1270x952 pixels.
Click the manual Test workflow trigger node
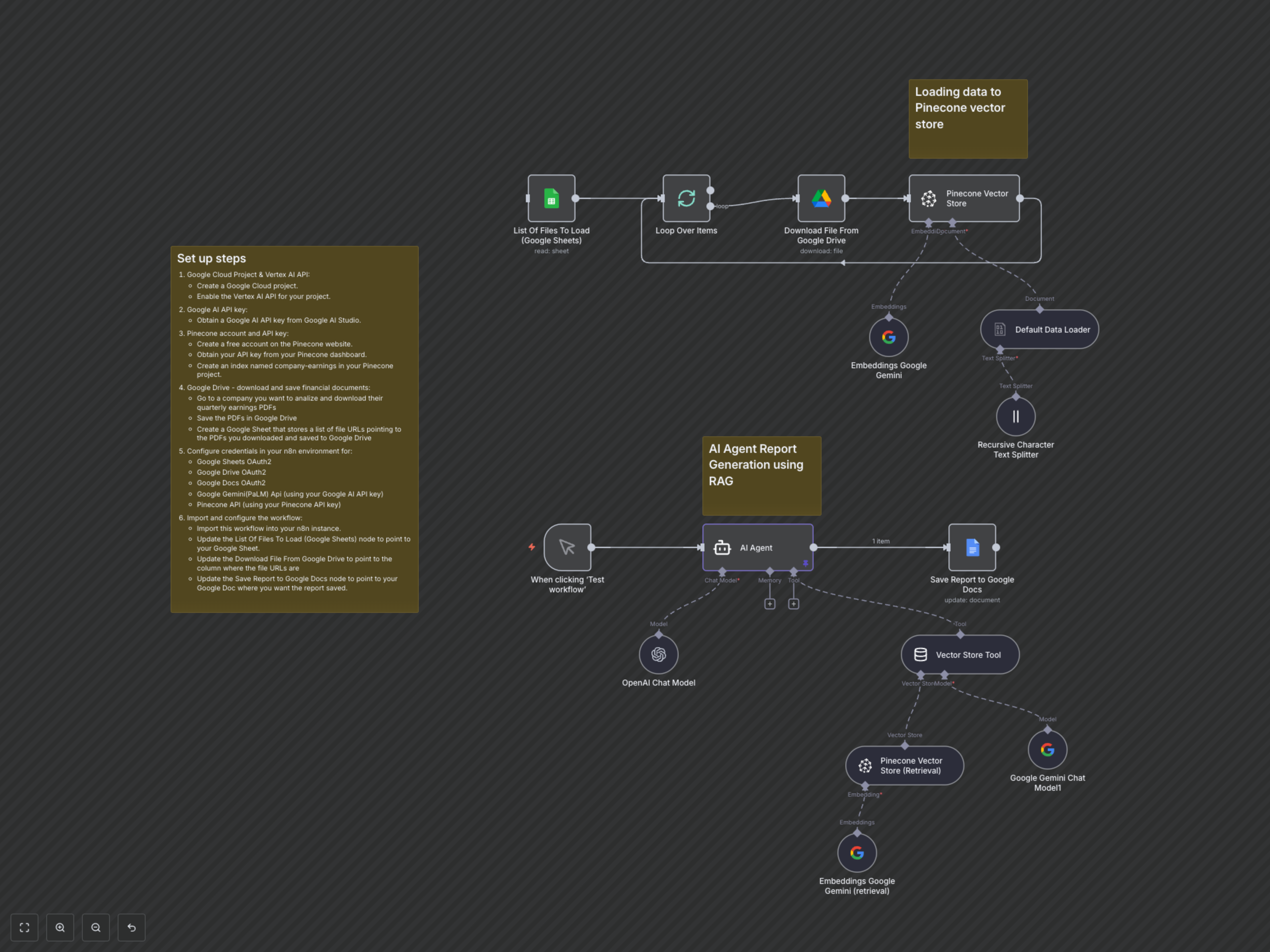coord(567,547)
